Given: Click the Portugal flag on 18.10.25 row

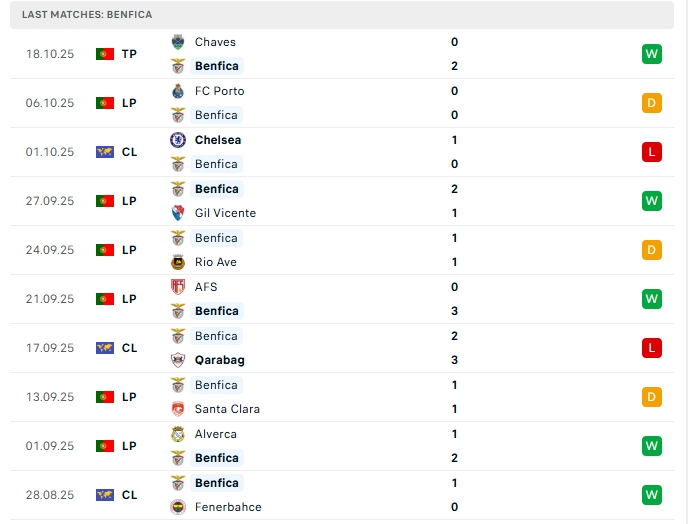Looking at the screenshot, I should click(105, 54).
